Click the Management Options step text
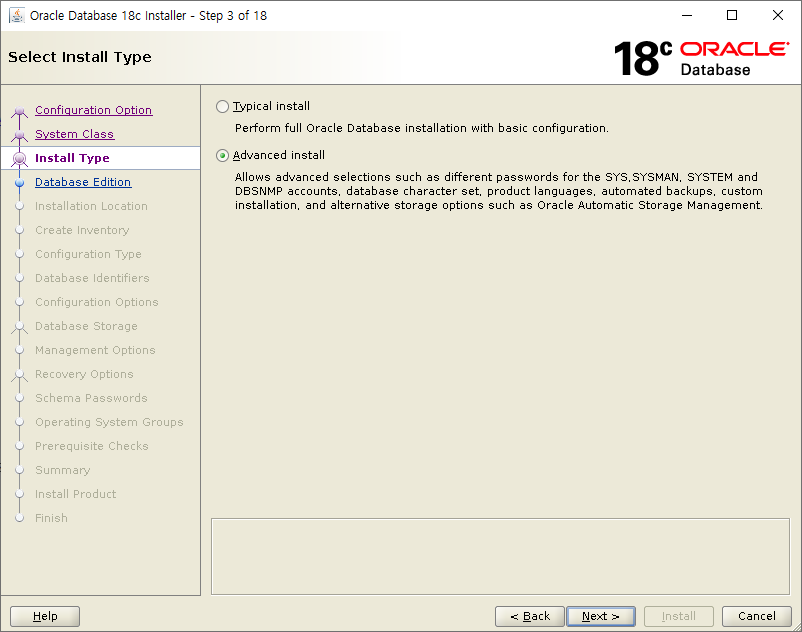 pos(95,350)
